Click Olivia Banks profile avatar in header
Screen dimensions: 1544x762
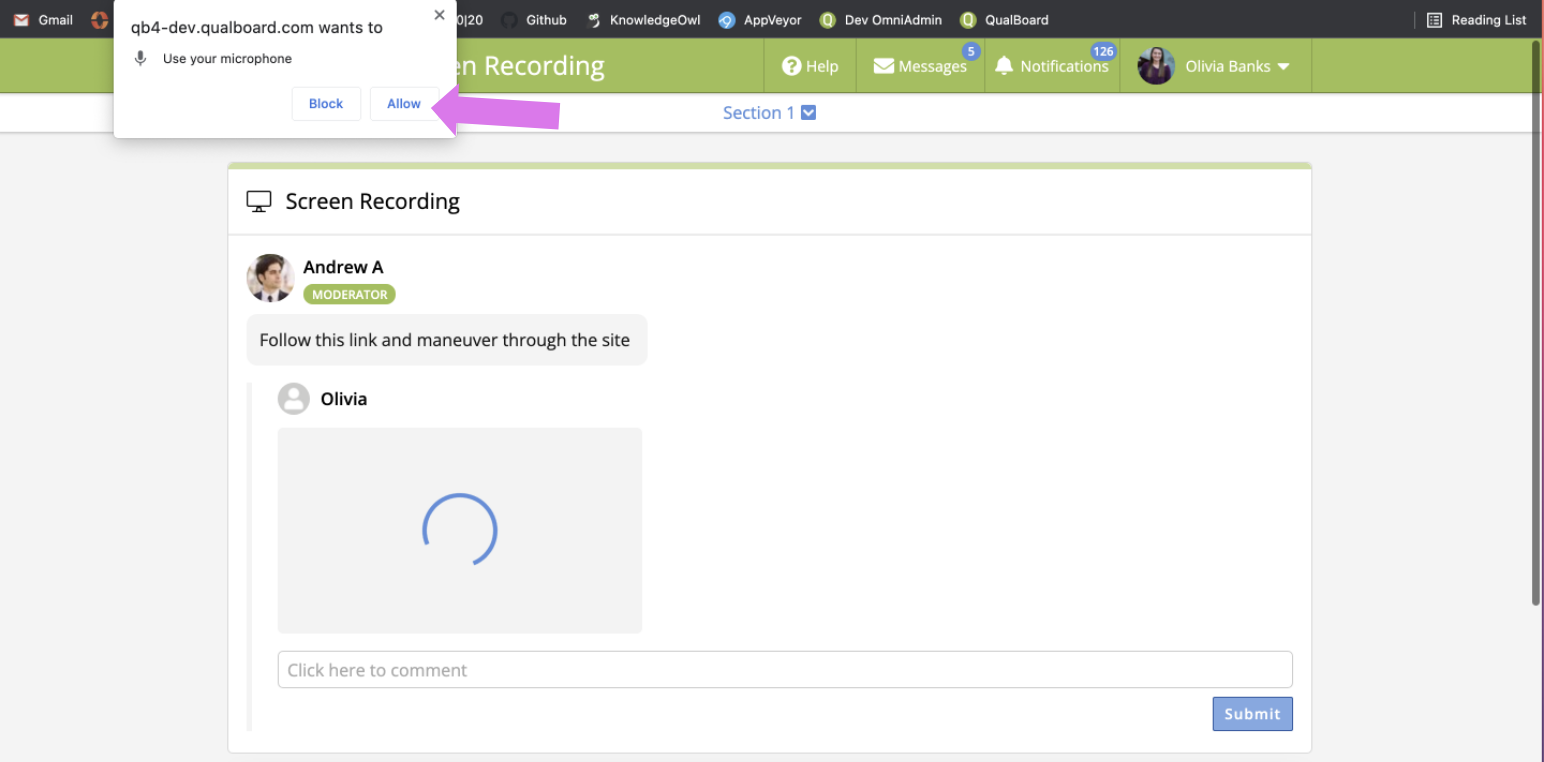[x=1156, y=66]
